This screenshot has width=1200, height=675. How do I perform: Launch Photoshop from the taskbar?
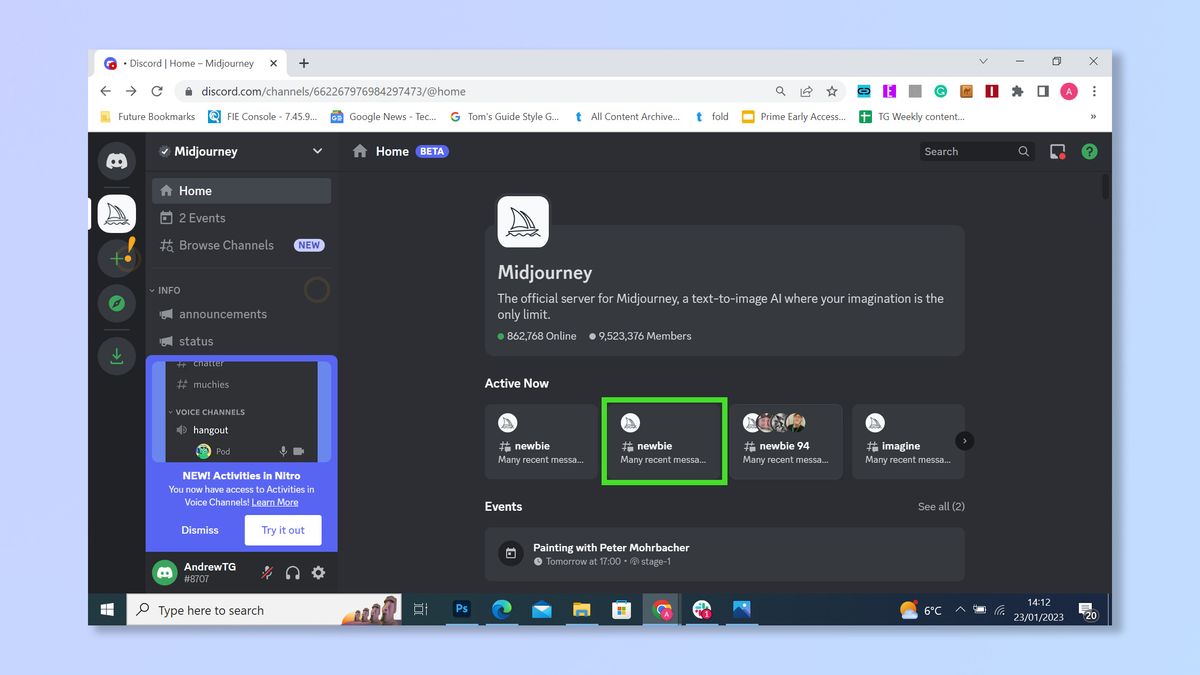pos(461,609)
